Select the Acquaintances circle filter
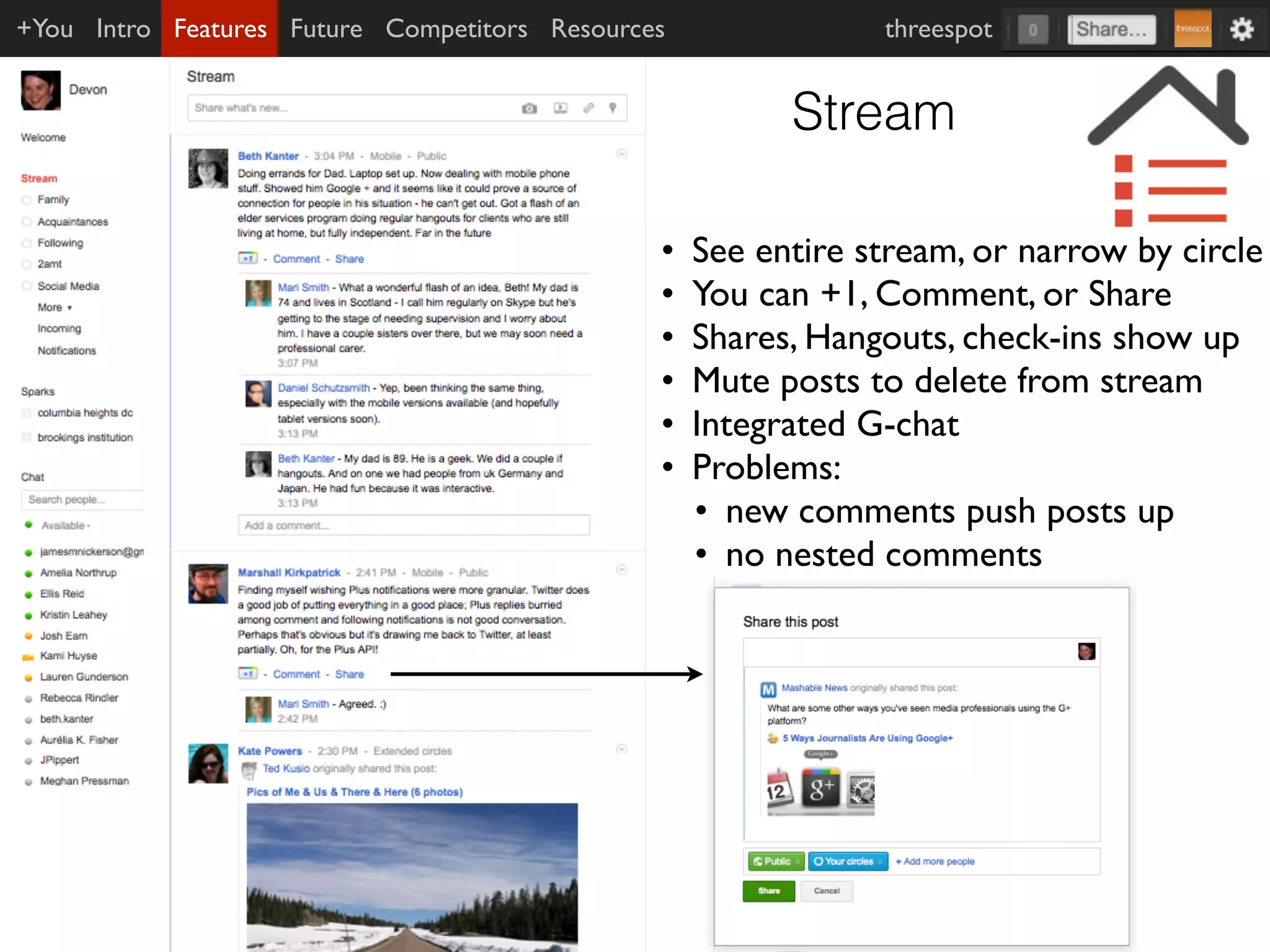Image resolution: width=1270 pixels, height=952 pixels. pyautogui.click(x=64, y=221)
